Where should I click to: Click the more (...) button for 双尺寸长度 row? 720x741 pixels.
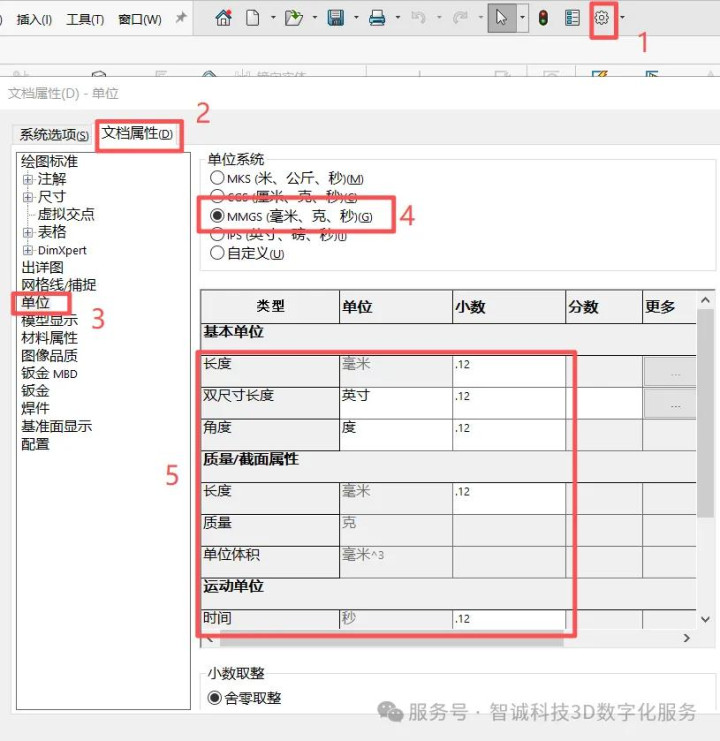tap(670, 404)
